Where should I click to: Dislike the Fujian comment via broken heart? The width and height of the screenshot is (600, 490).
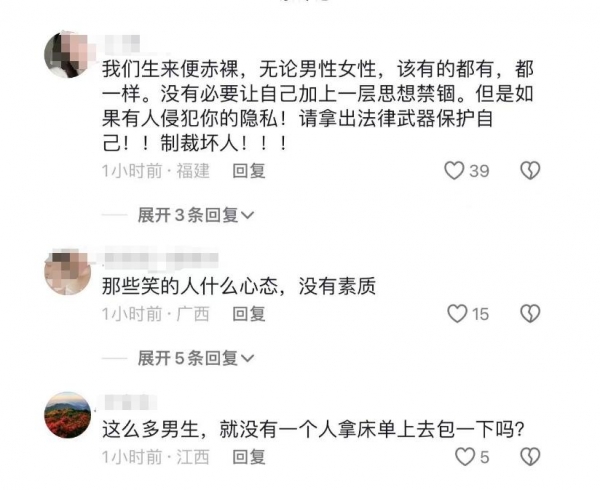pos(530,171)
